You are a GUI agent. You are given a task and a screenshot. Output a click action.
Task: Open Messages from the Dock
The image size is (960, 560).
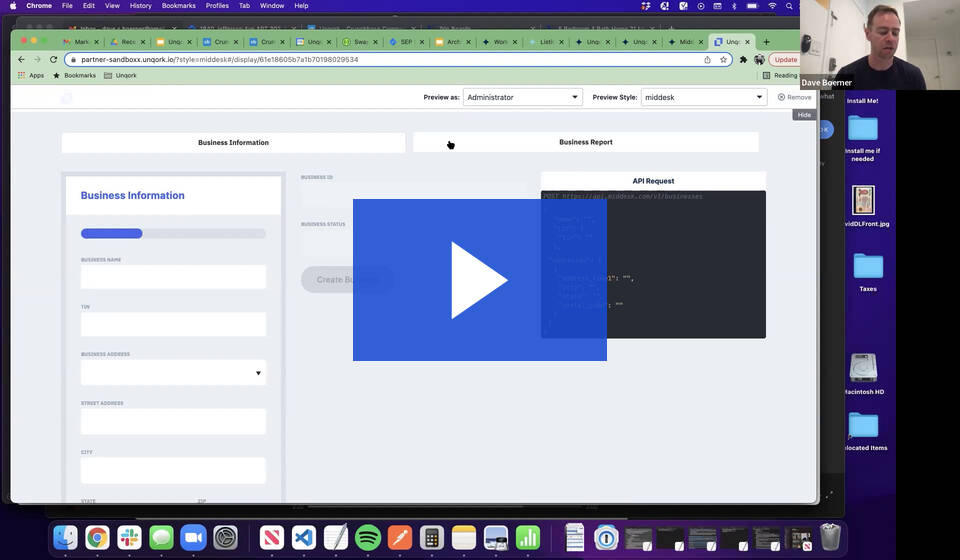(162, 538)
